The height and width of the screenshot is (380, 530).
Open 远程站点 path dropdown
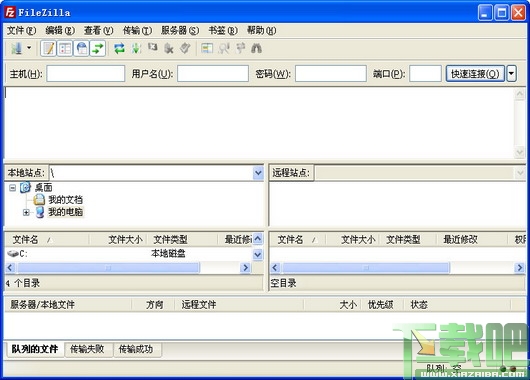pyautogui.click(x=520, y=173)
